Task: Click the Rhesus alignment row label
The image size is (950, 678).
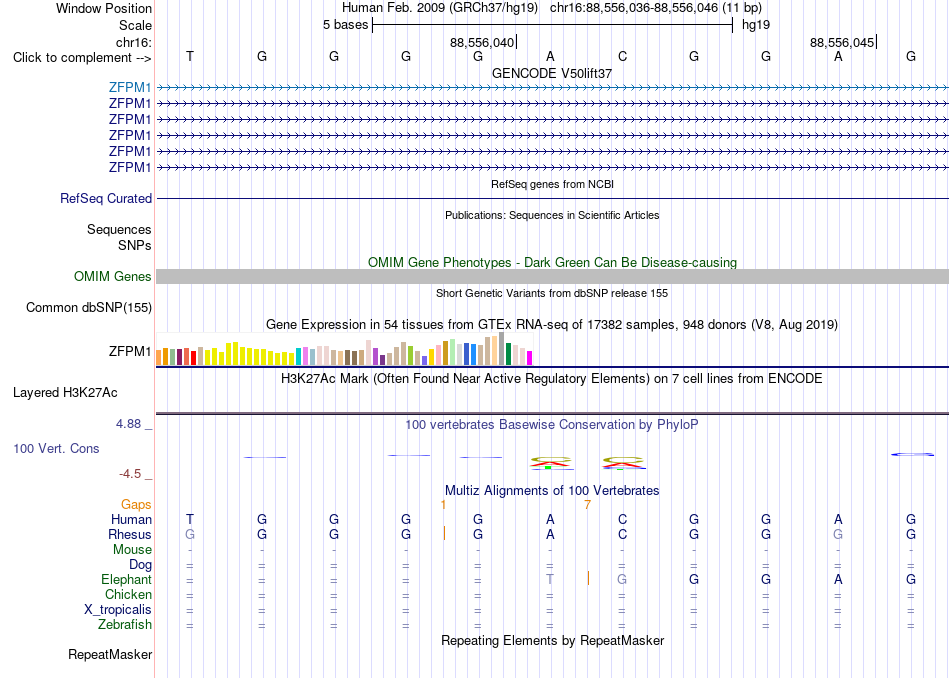Action: [x=130, y=535]
